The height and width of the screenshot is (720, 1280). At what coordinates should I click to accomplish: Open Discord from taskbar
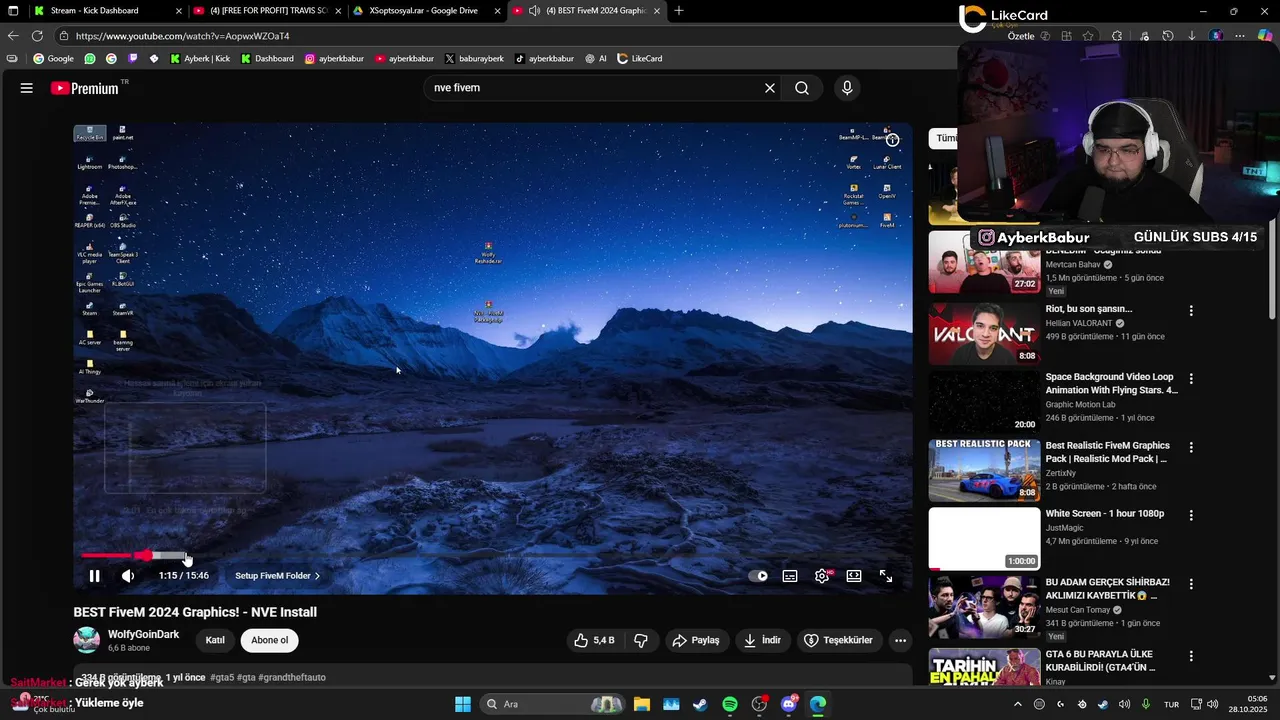click(789, 704)
